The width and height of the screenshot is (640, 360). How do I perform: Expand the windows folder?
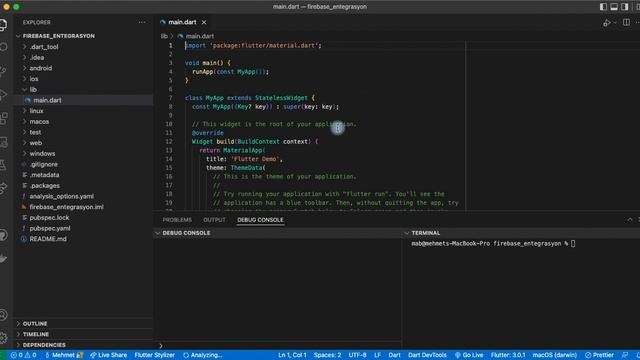click(x=42, y=153)
